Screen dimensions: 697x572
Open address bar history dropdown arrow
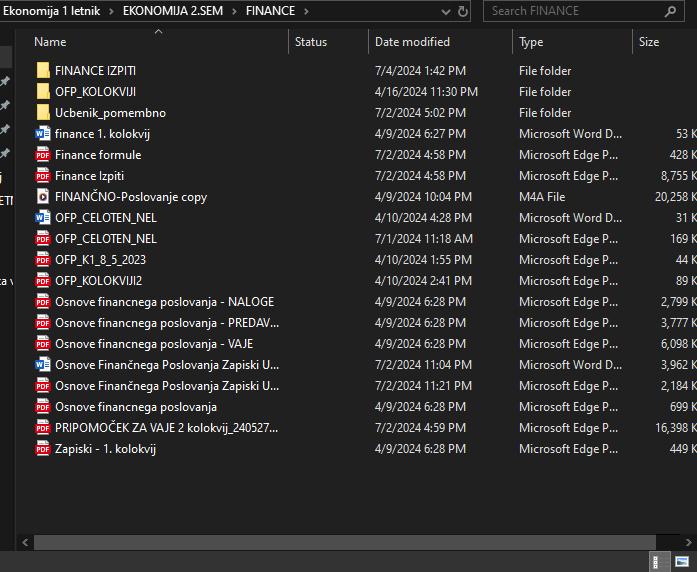[x=444, y=11]
